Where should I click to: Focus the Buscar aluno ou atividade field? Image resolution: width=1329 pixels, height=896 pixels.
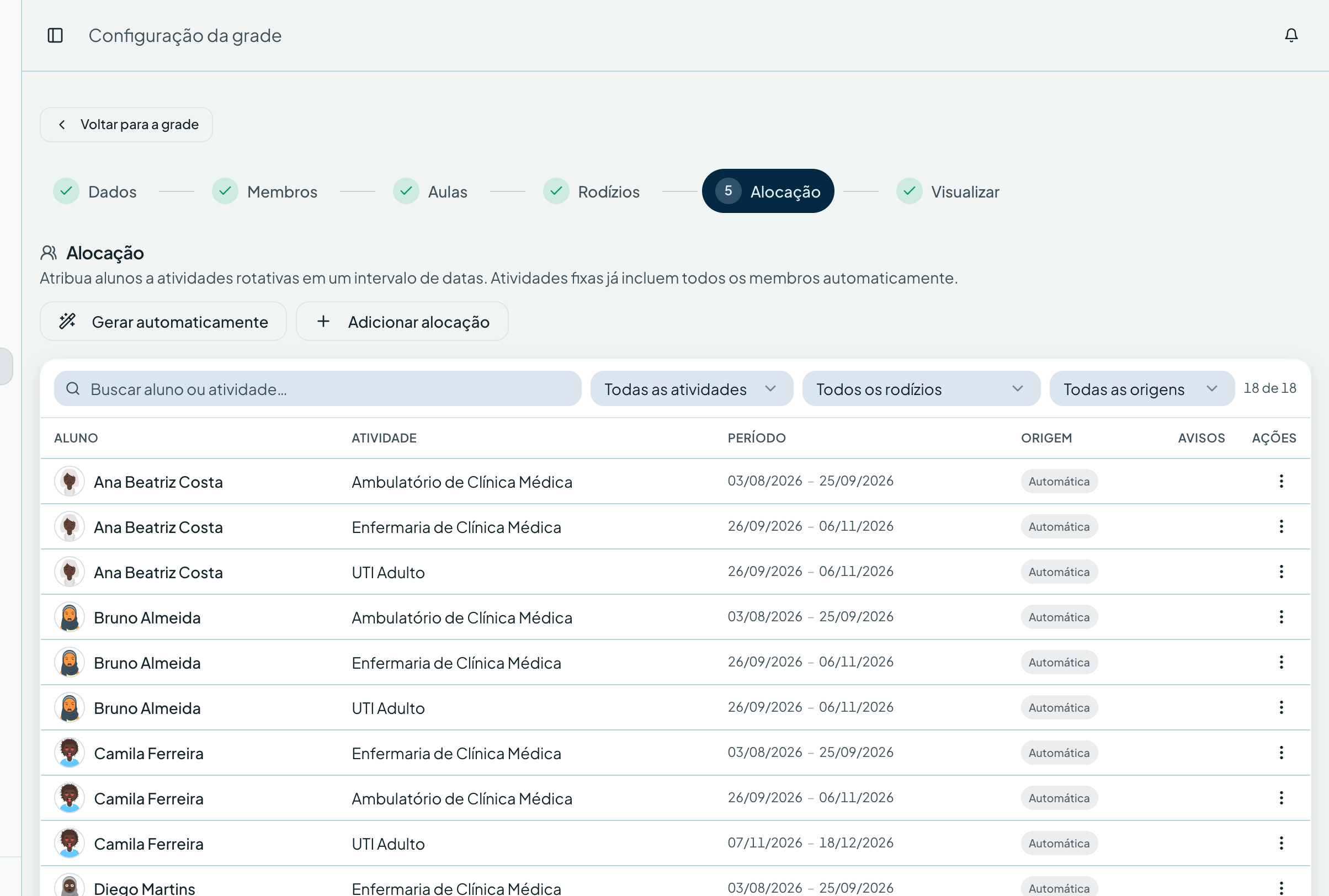click(318, 388)
